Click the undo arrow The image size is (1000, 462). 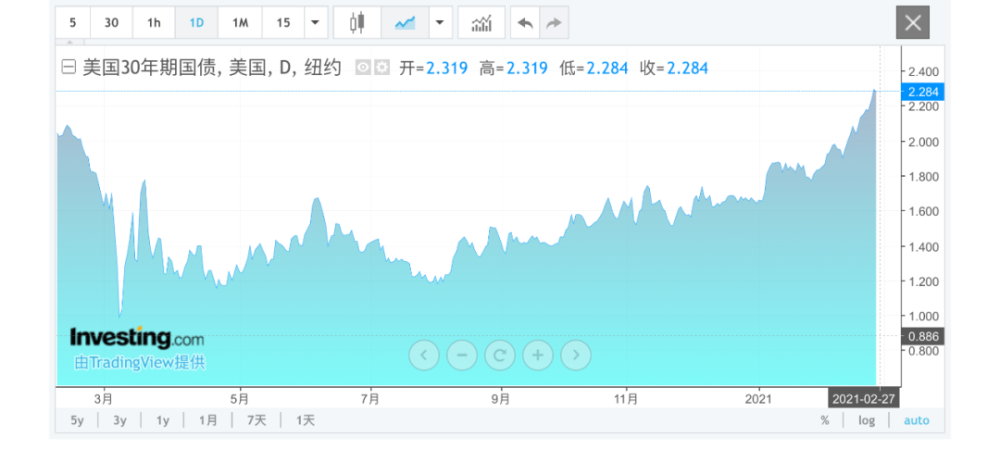coord(525,23)
